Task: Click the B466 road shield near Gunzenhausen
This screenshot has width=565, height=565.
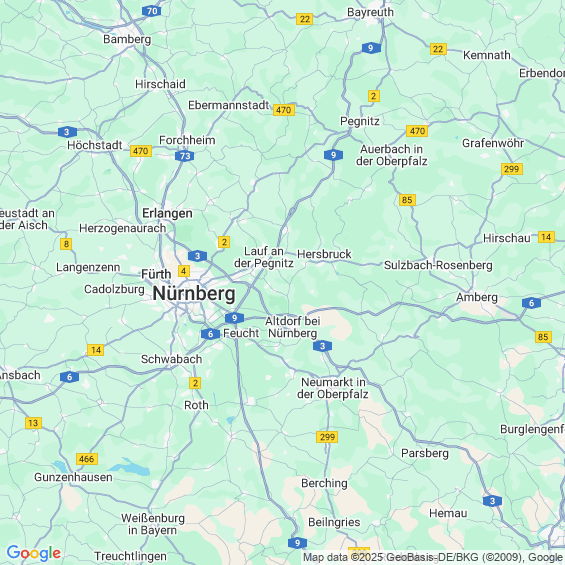Action: pos(86,459)
